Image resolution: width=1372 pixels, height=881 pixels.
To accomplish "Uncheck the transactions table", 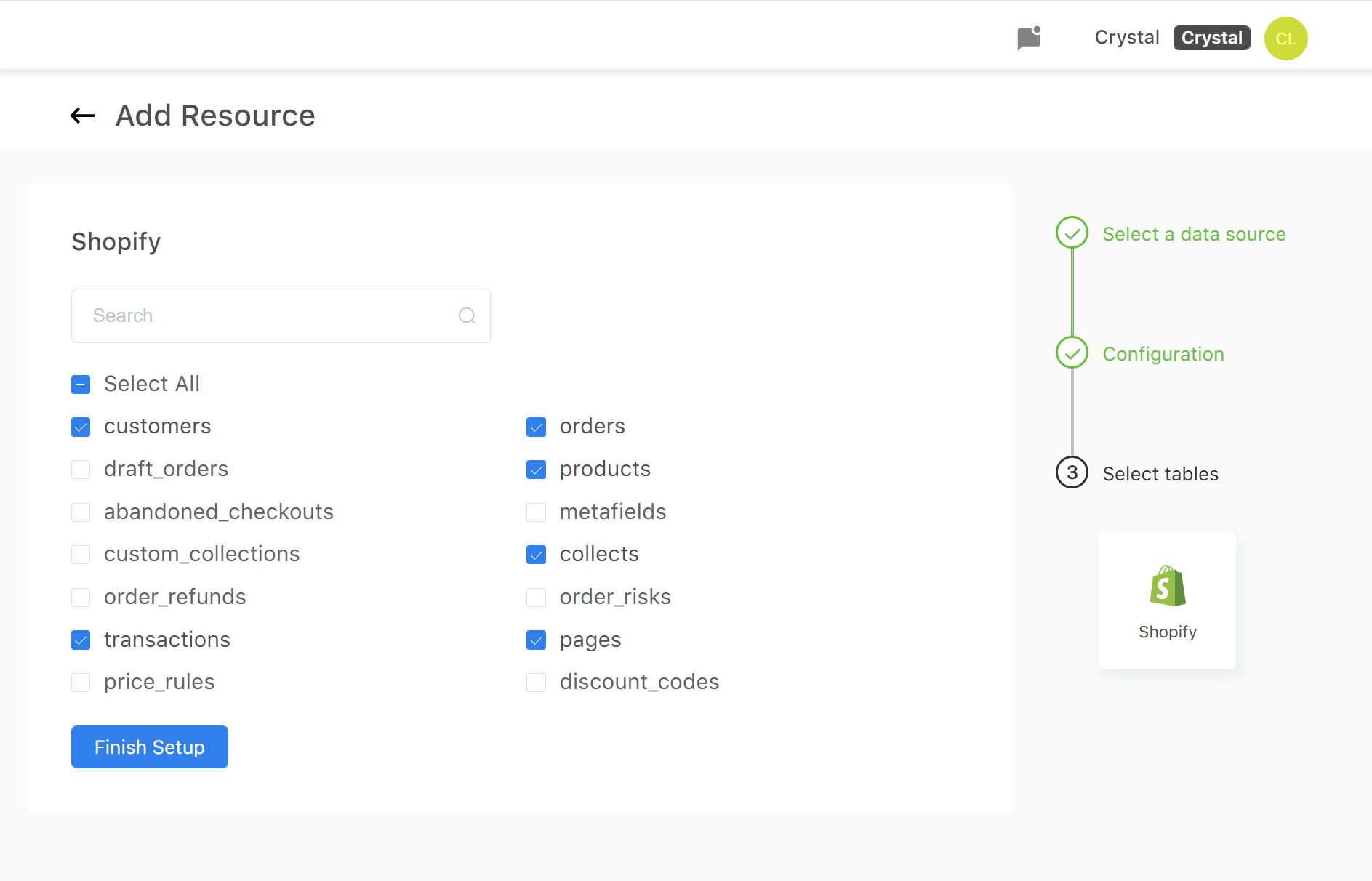I will point(81,640).
